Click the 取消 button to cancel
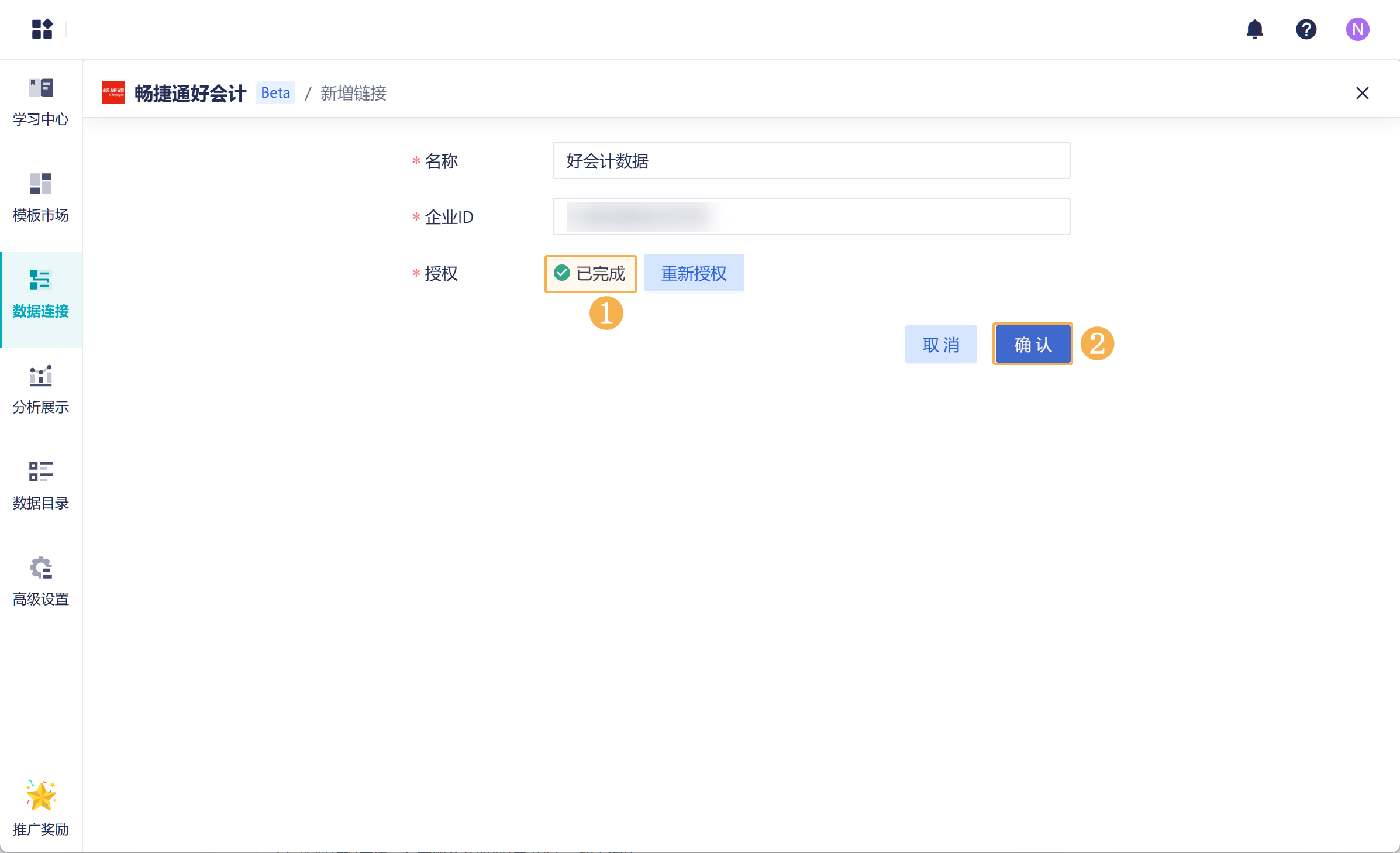The width and height of the screenshot is (1400, 853). (941, 344)
